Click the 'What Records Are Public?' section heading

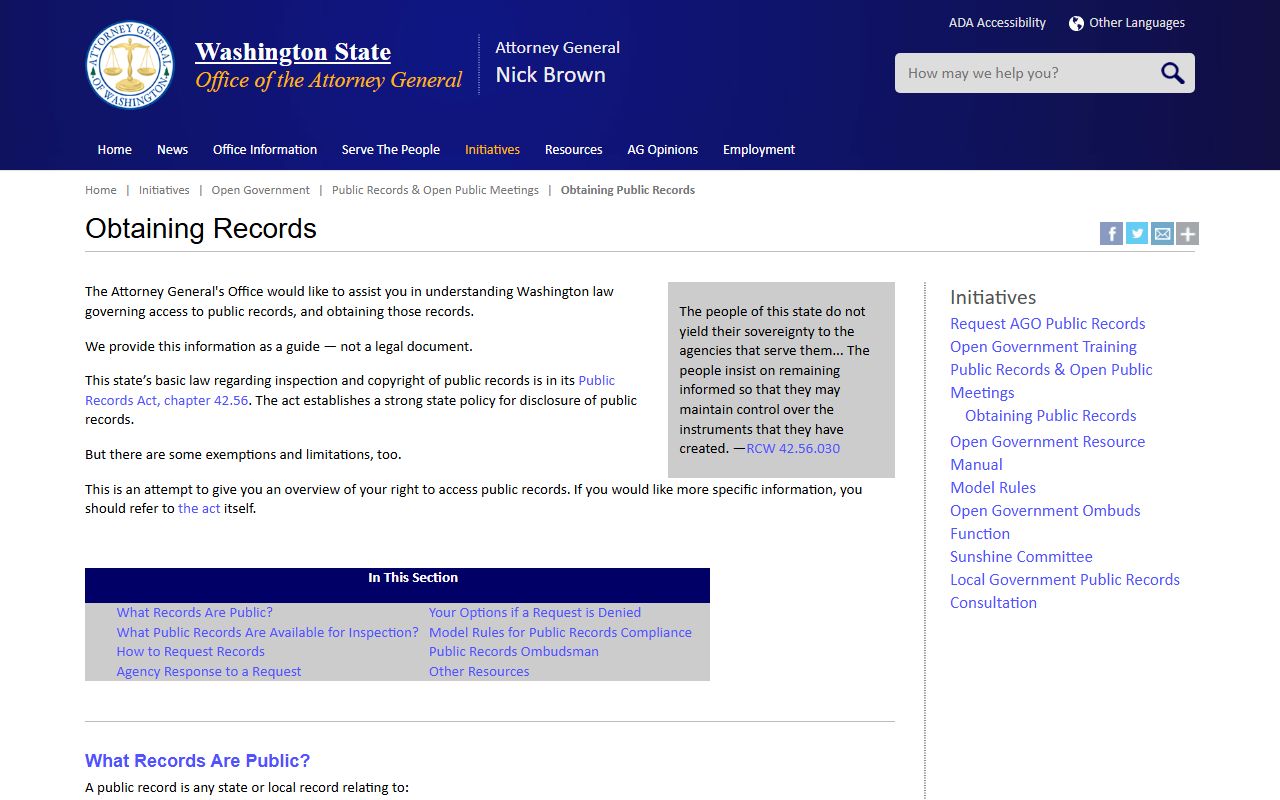pos(198,761)
